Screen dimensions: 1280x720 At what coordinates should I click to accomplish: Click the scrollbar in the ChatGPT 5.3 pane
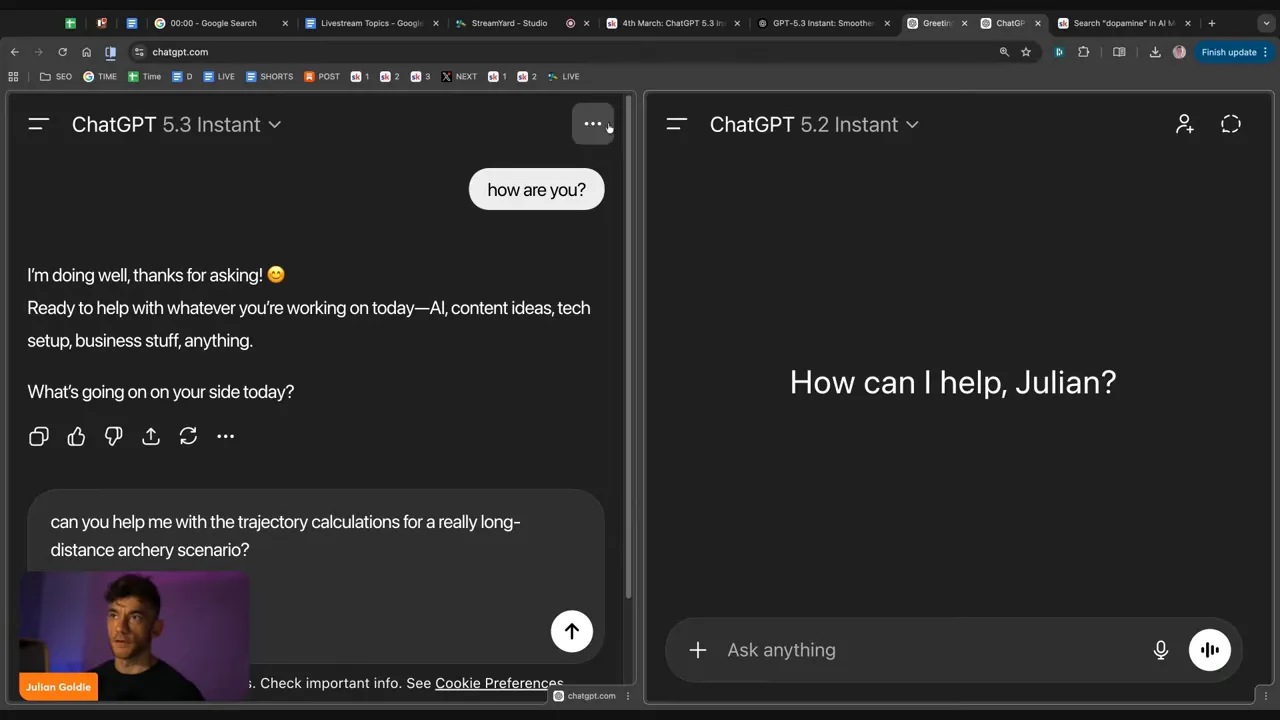tap(629, 345)
